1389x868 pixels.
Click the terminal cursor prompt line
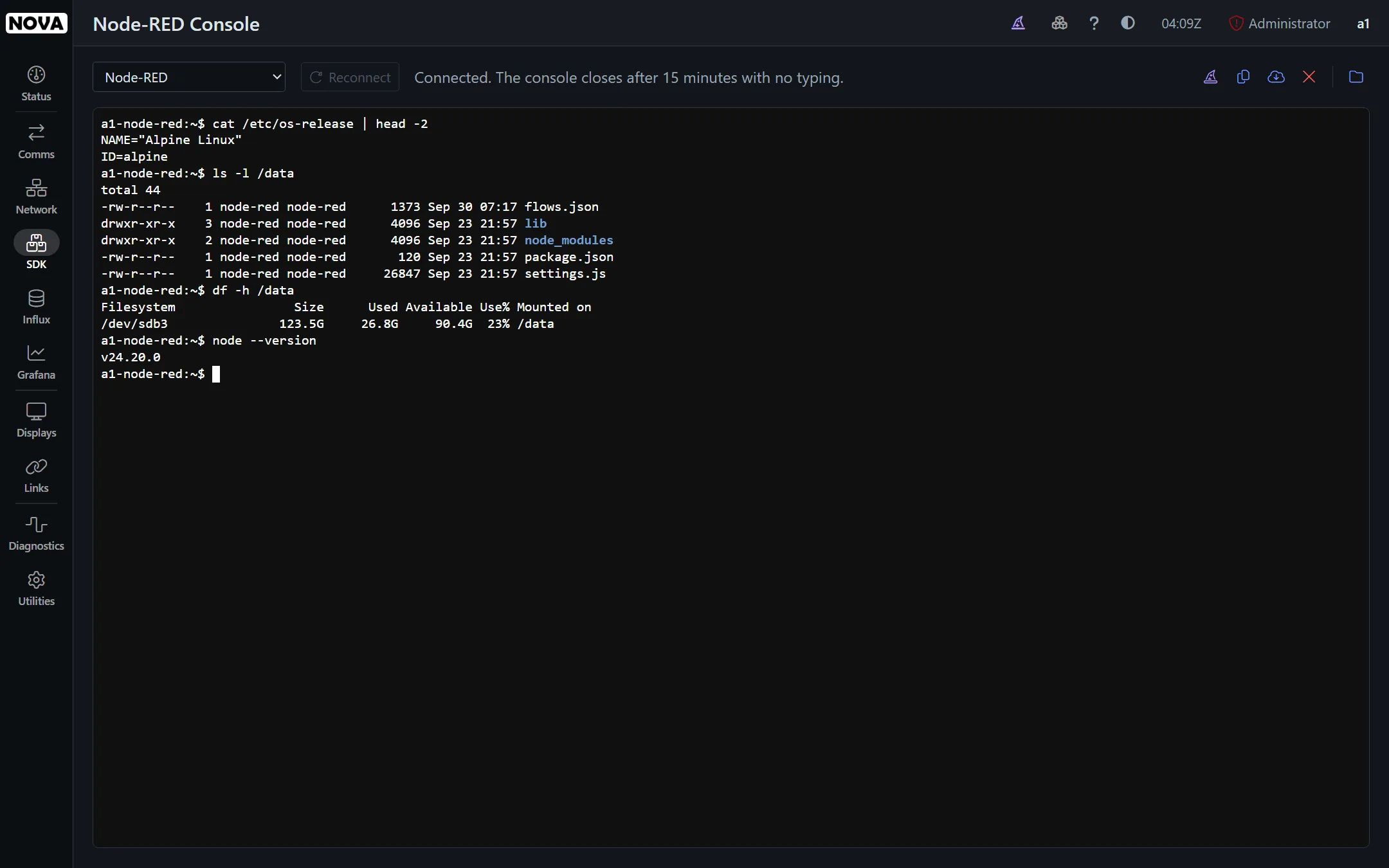tap(160, 374)
